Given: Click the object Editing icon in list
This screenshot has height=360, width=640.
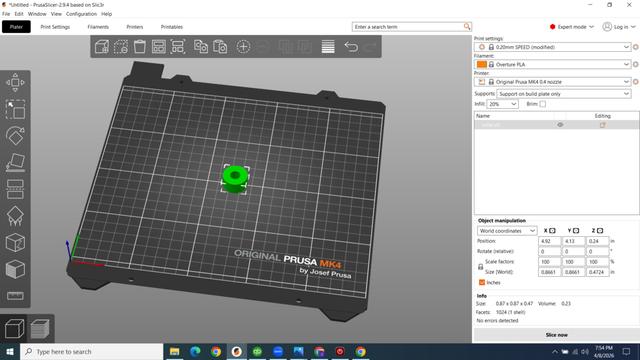Looking at the screenshot, I should [x=602, y=125].
